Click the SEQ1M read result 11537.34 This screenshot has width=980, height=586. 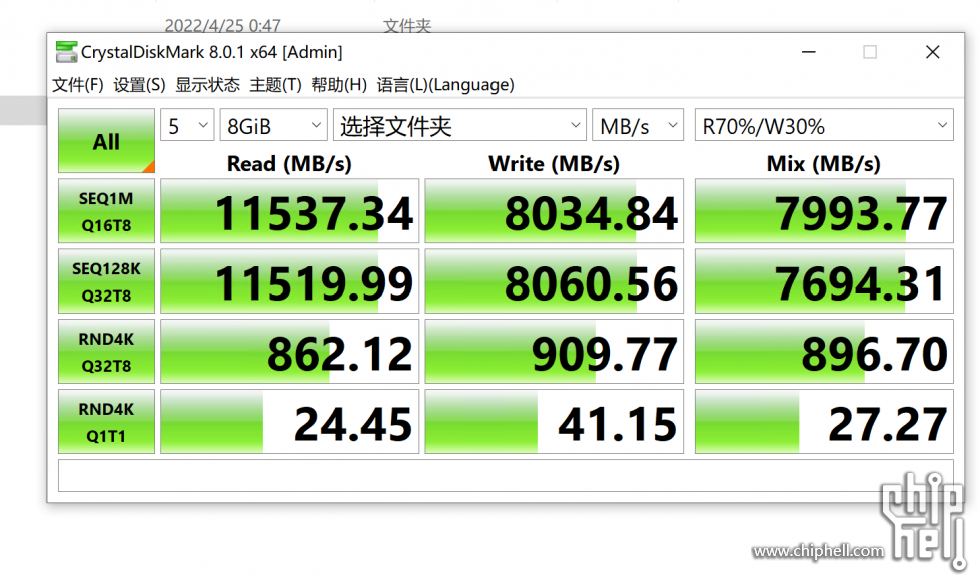(x=289, y=211)
